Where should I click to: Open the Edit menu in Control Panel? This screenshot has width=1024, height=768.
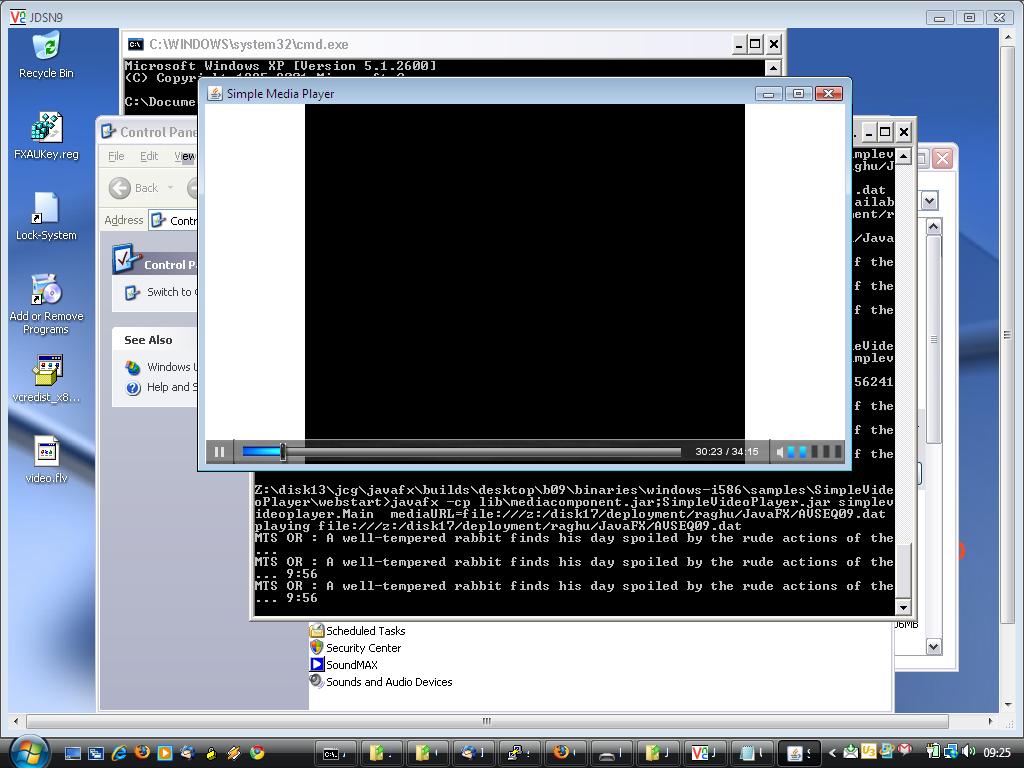(149, 156)
